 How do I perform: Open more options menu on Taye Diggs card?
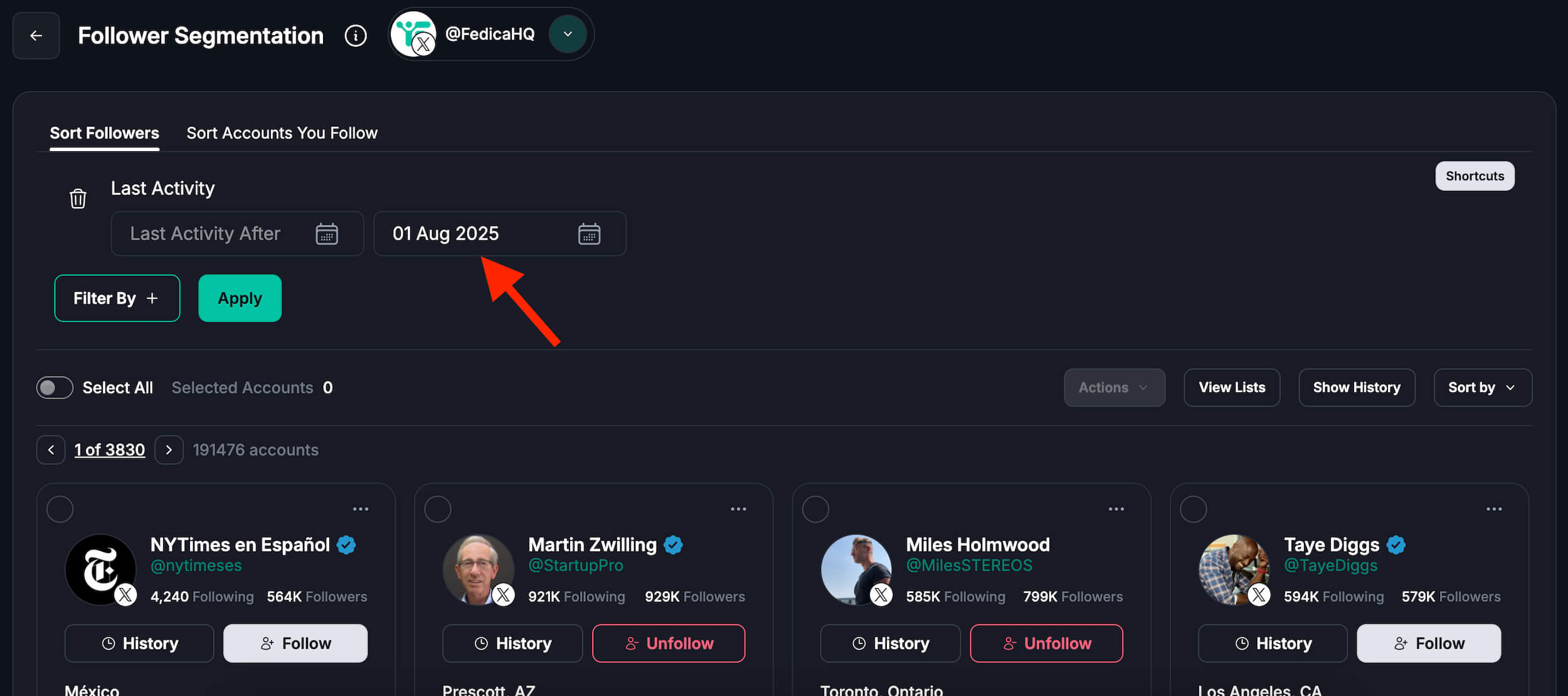(x=1494, y=509)
